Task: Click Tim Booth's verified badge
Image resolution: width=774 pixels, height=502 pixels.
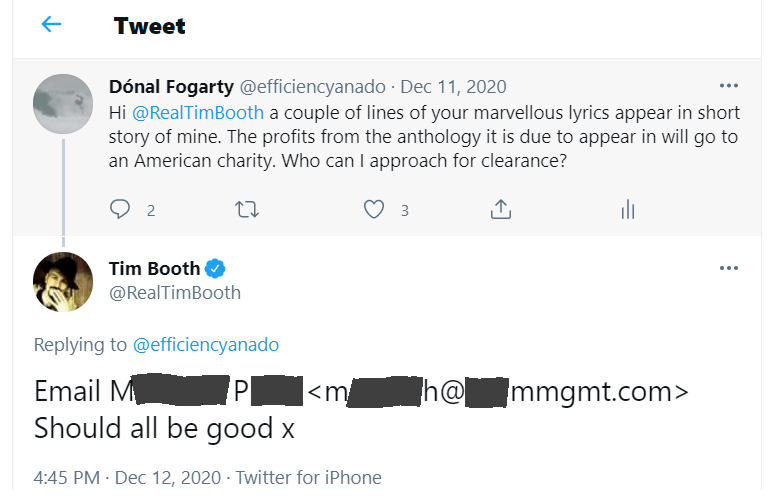Action: coord(216,268)
